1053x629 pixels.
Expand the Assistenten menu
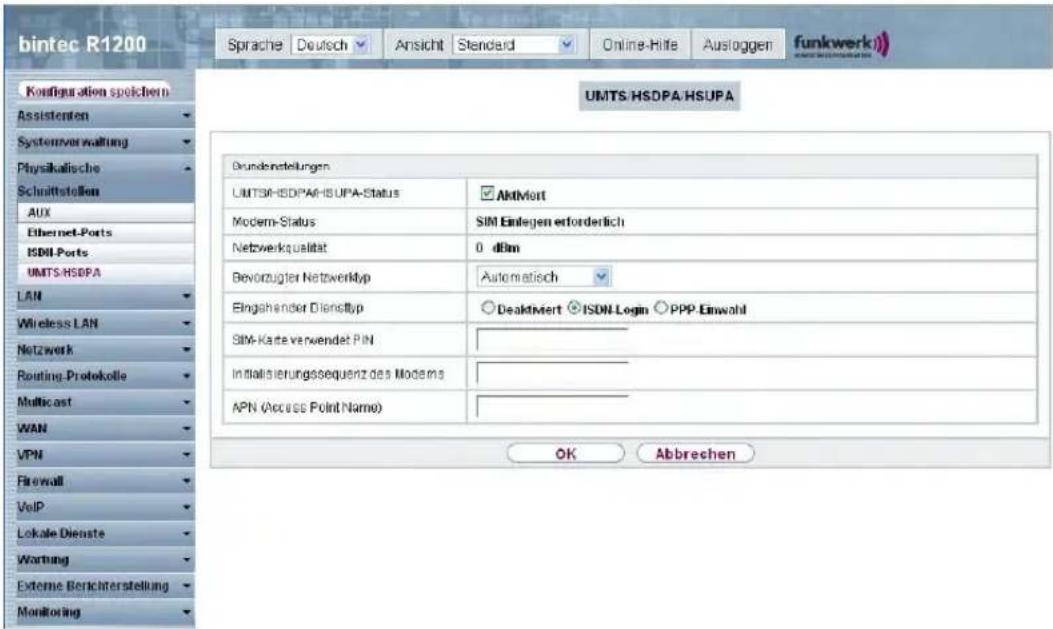click(x=104, y=115)
